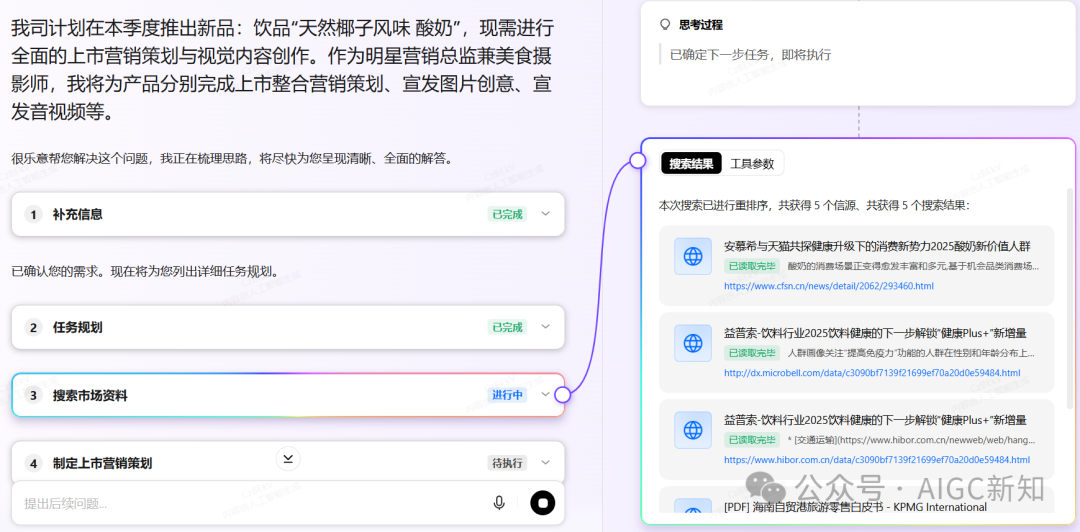Screen dimensions: 1080x532
Task: Click 已读取完毕 badge above hibor.com.cn link
Action: click(x=751, y=440)
